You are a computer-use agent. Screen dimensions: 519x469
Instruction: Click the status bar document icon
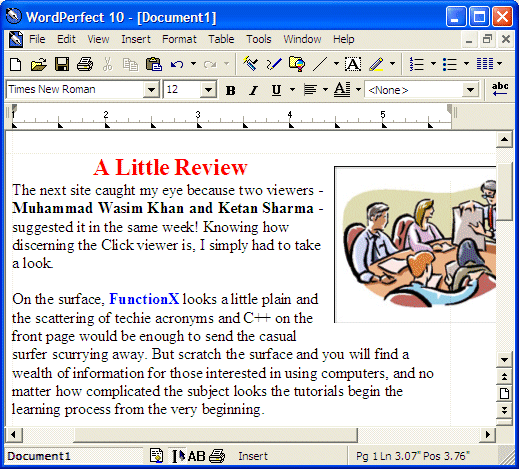tap(156, 456)
